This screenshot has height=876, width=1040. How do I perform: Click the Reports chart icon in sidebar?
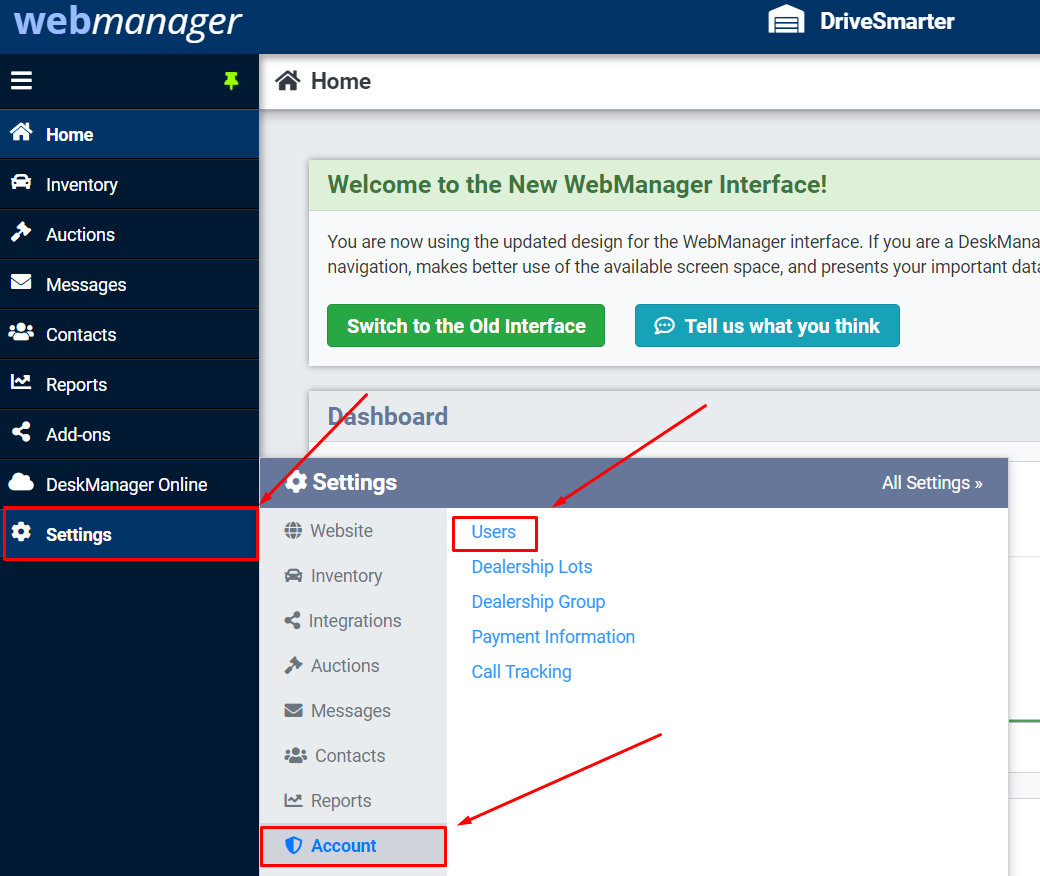click(21, 383)
